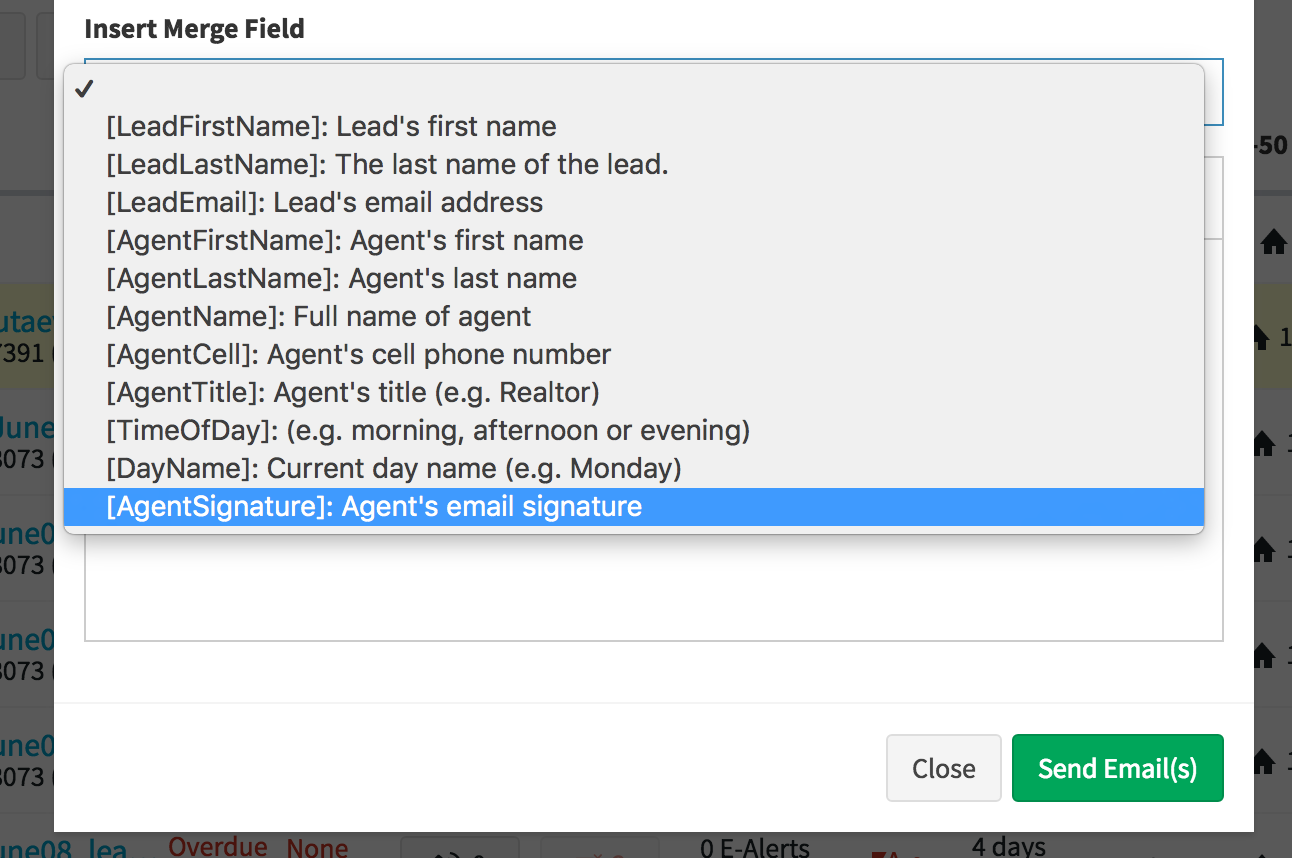
Task: Click the house icon beside Send Email(s) button
Action: click(x=1264, y=762)
